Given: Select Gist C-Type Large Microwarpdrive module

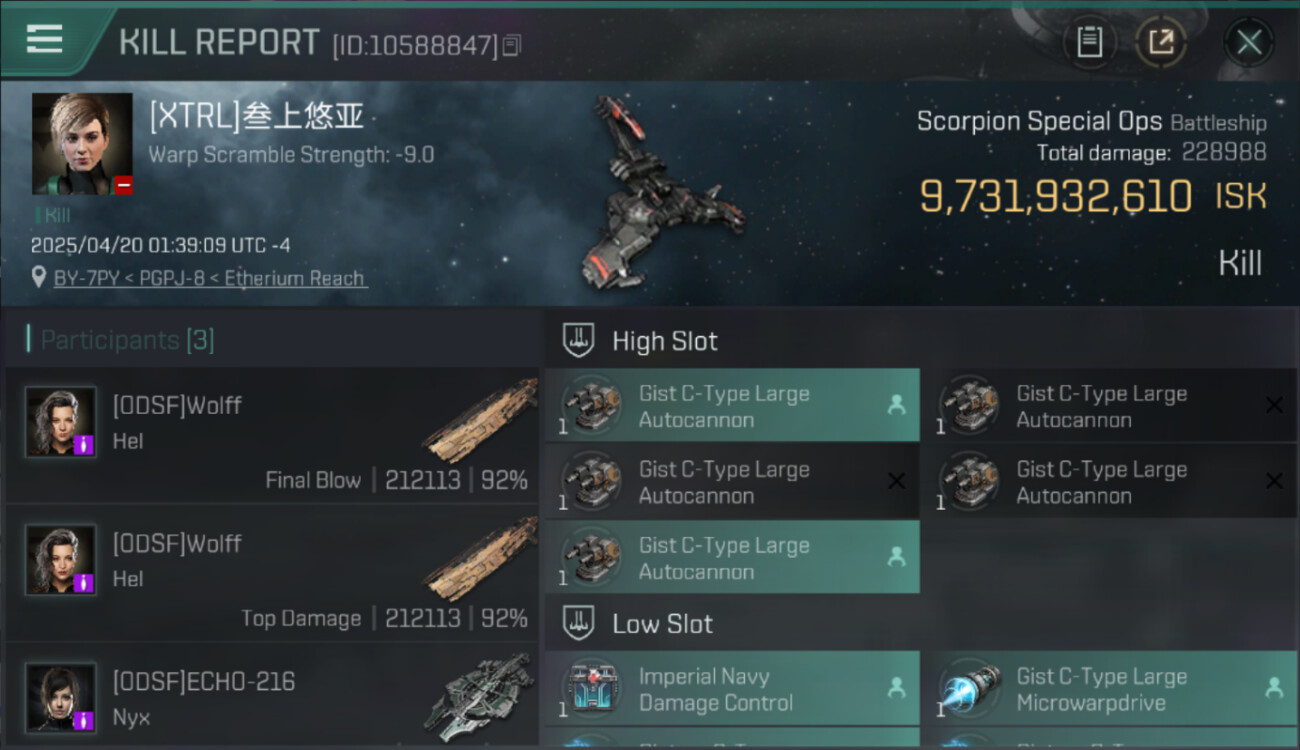Looking at the screenshot, I should pos(1110,689).
